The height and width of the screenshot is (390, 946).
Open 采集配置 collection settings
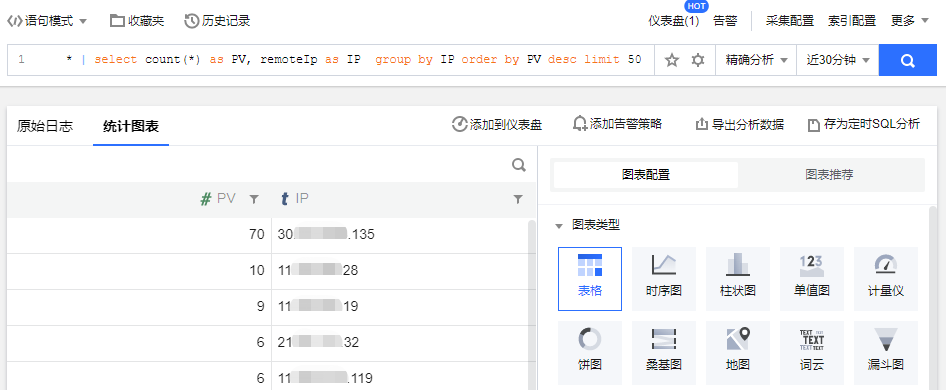click(x=790, y=21)
